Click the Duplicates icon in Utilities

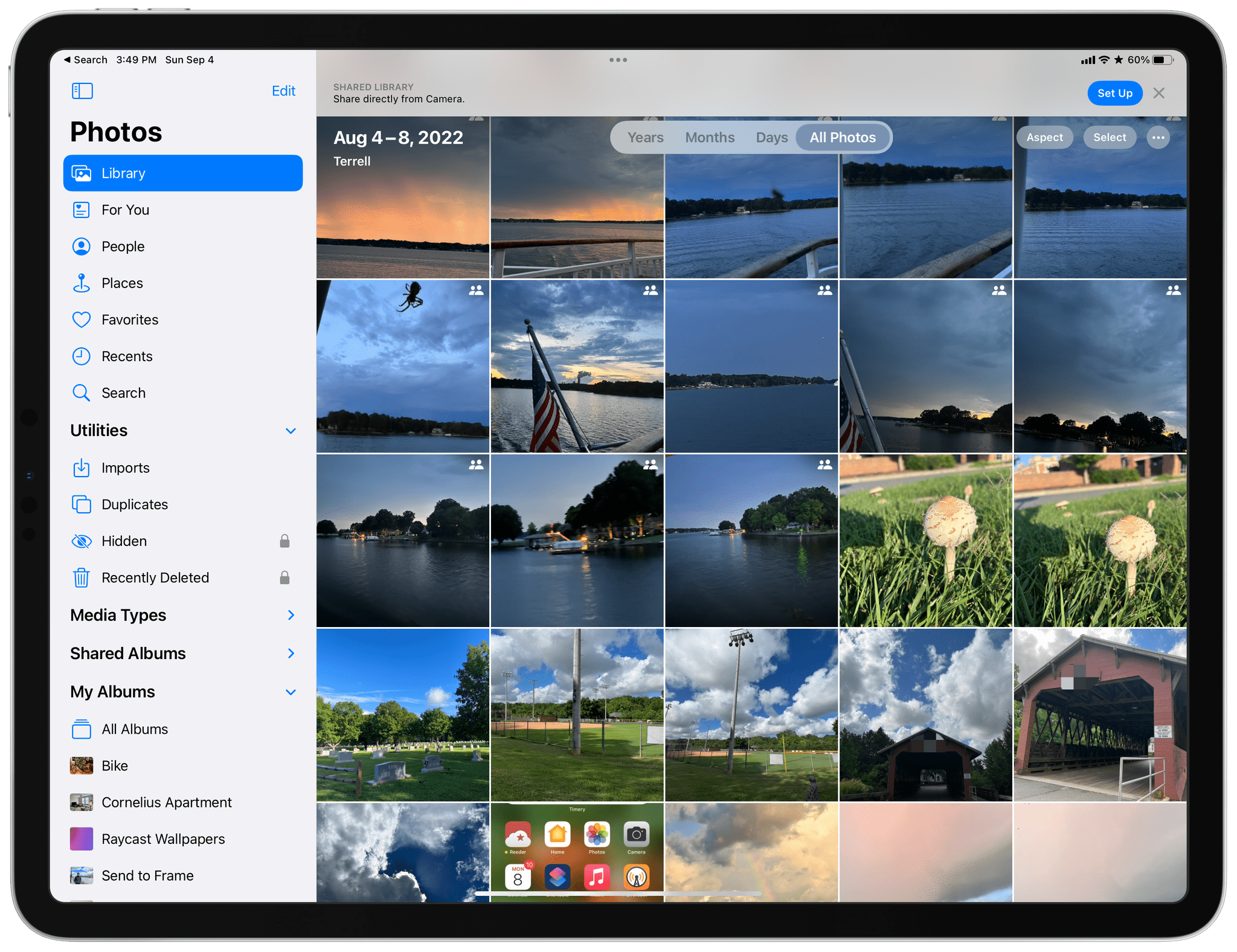[x=81, y=504]
